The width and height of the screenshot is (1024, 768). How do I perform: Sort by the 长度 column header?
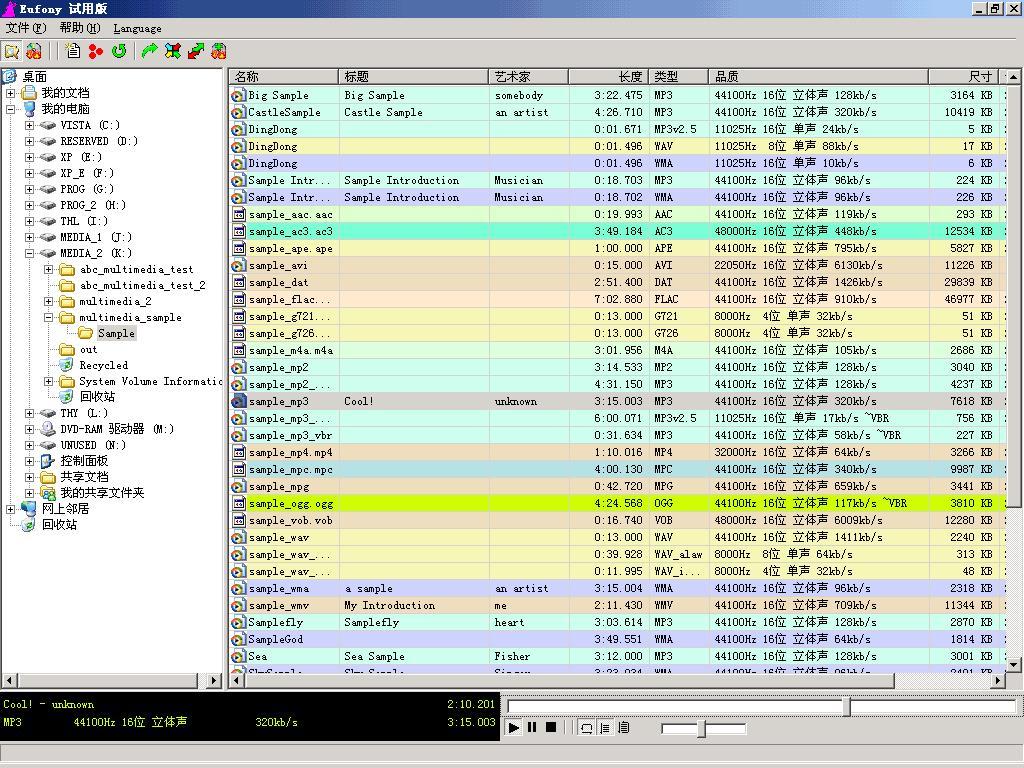[609, 76]
